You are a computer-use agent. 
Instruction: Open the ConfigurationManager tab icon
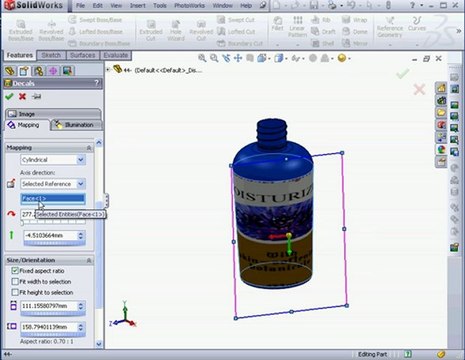click(x=39, y=71)
